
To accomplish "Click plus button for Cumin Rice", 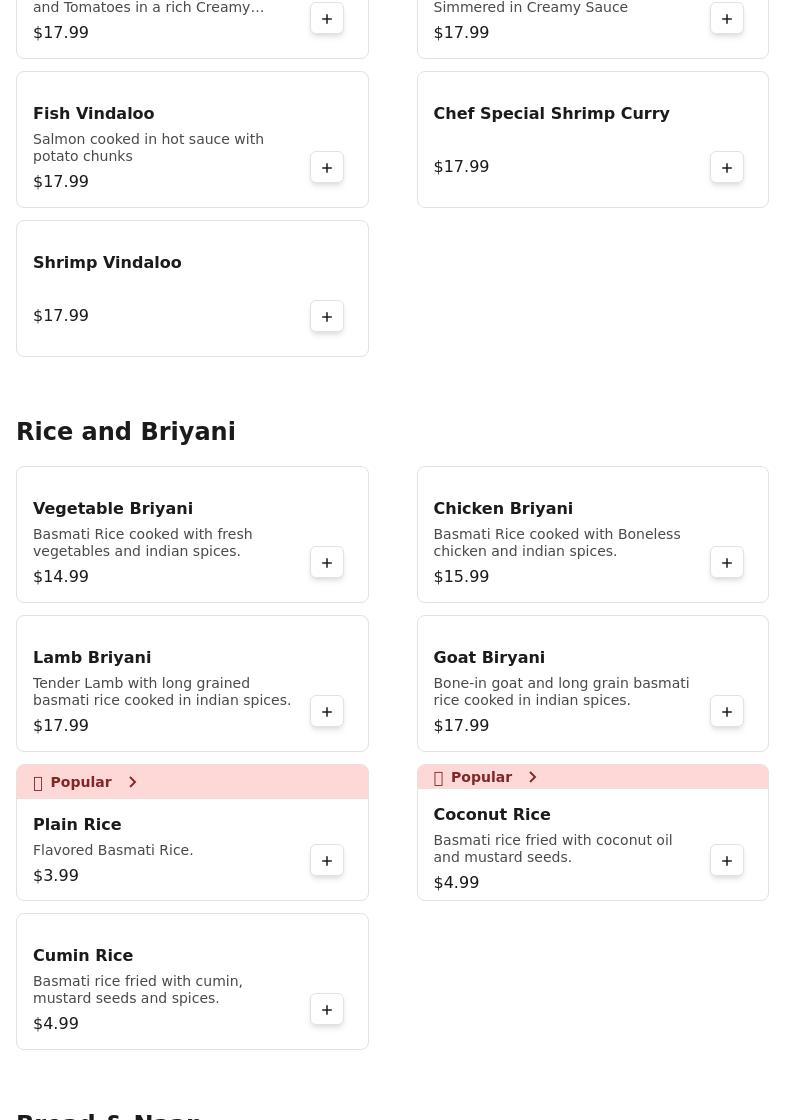I will pyautogui.click(x=327, y=1010).
